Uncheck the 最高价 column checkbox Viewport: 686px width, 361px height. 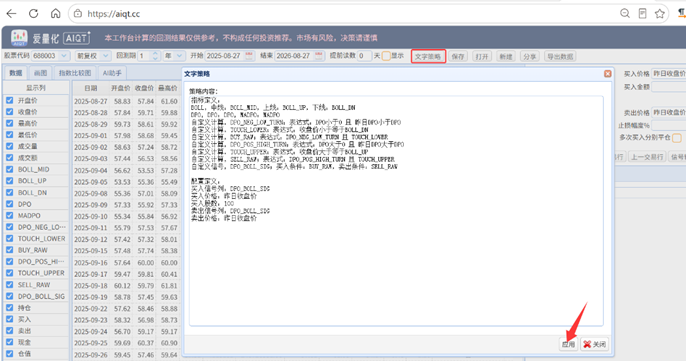point(10,123)
